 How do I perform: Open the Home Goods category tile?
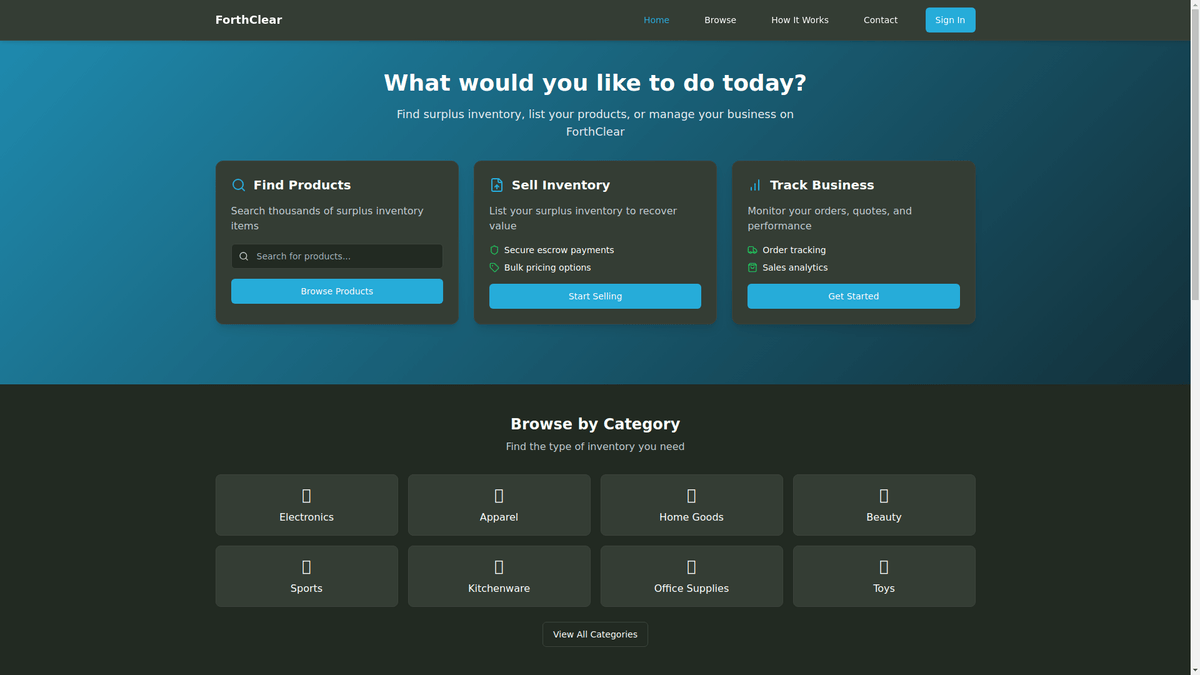pyautogui.click(x=691, y=505)
